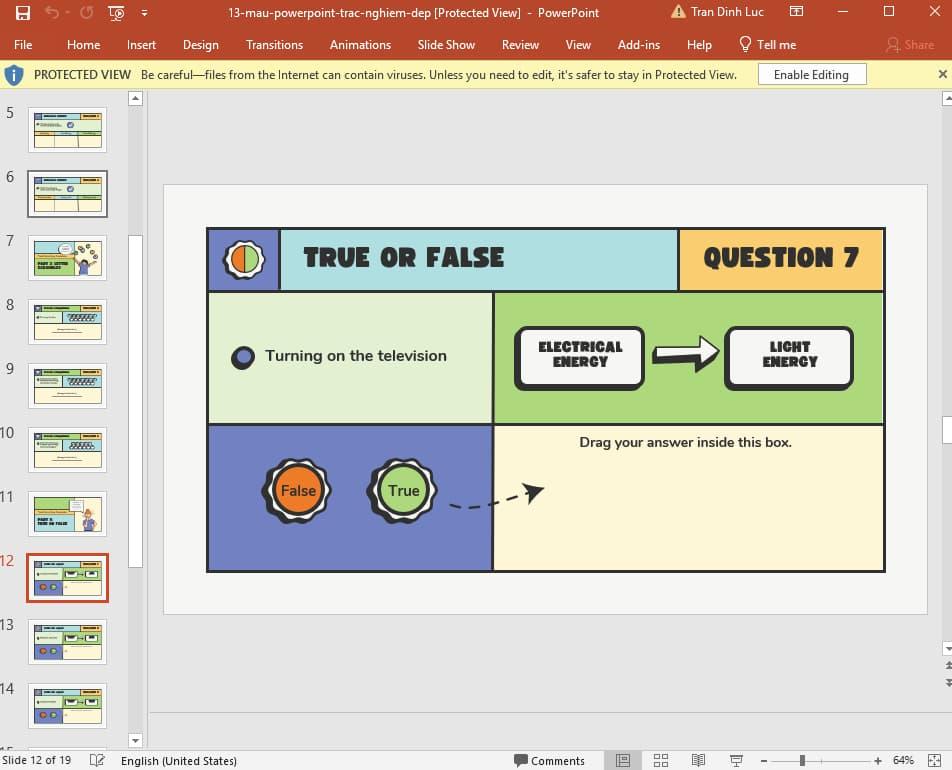Open the Transitions tab

(274, 45)
